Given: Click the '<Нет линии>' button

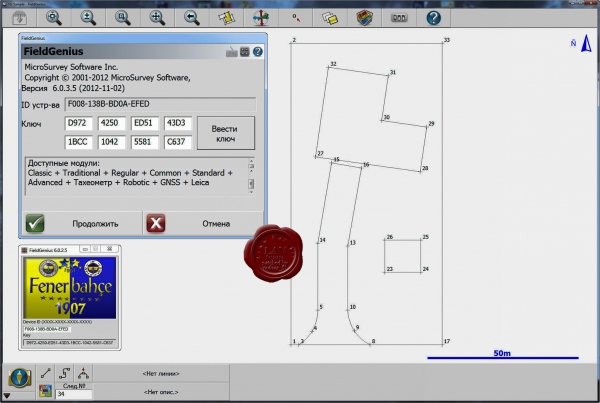Looking at the screenshot, I should 161,373.
